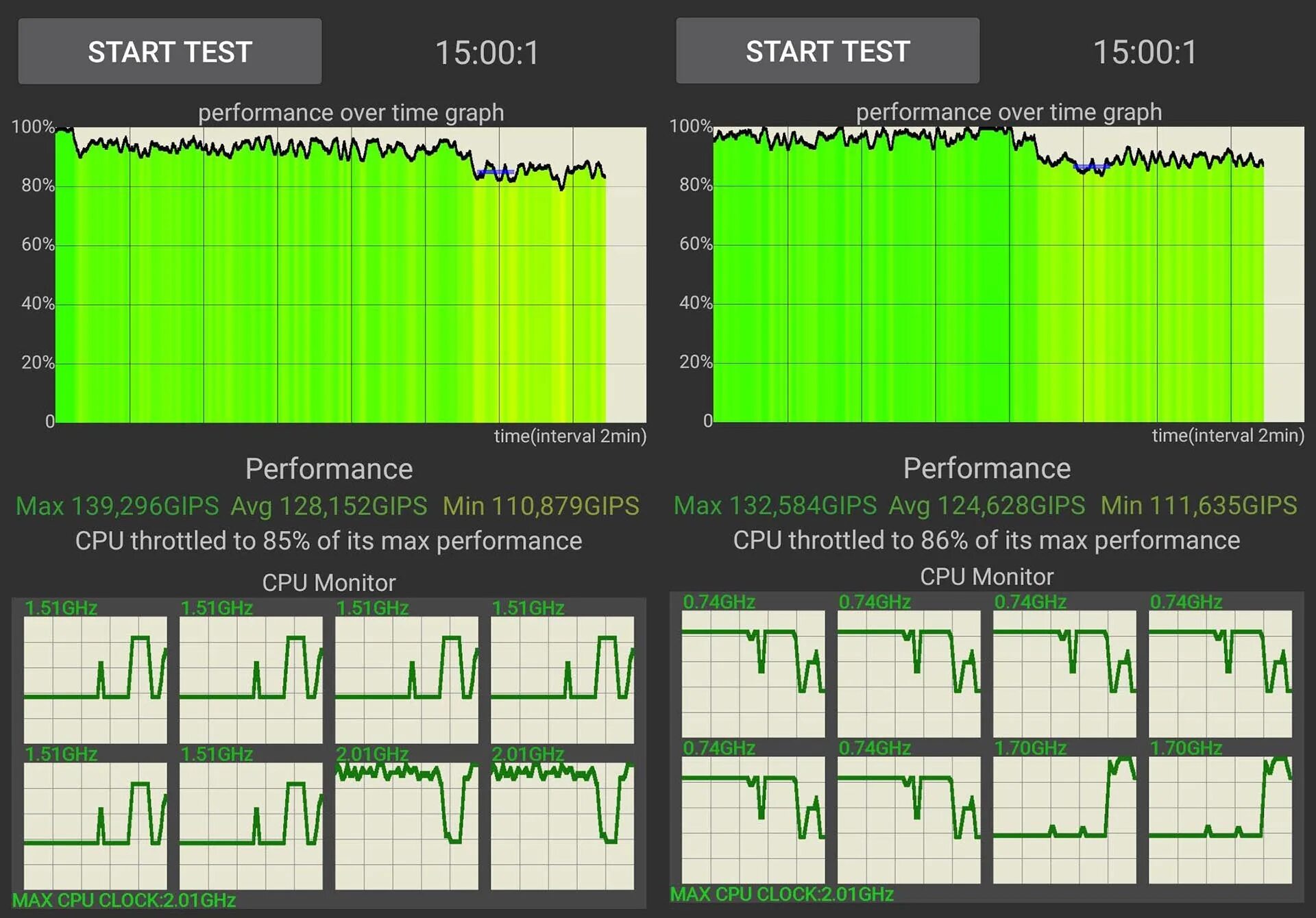Select the left panel's first 2.01GHz core graph
Viewport: 1316px width, 918px height.
point(406,825)
